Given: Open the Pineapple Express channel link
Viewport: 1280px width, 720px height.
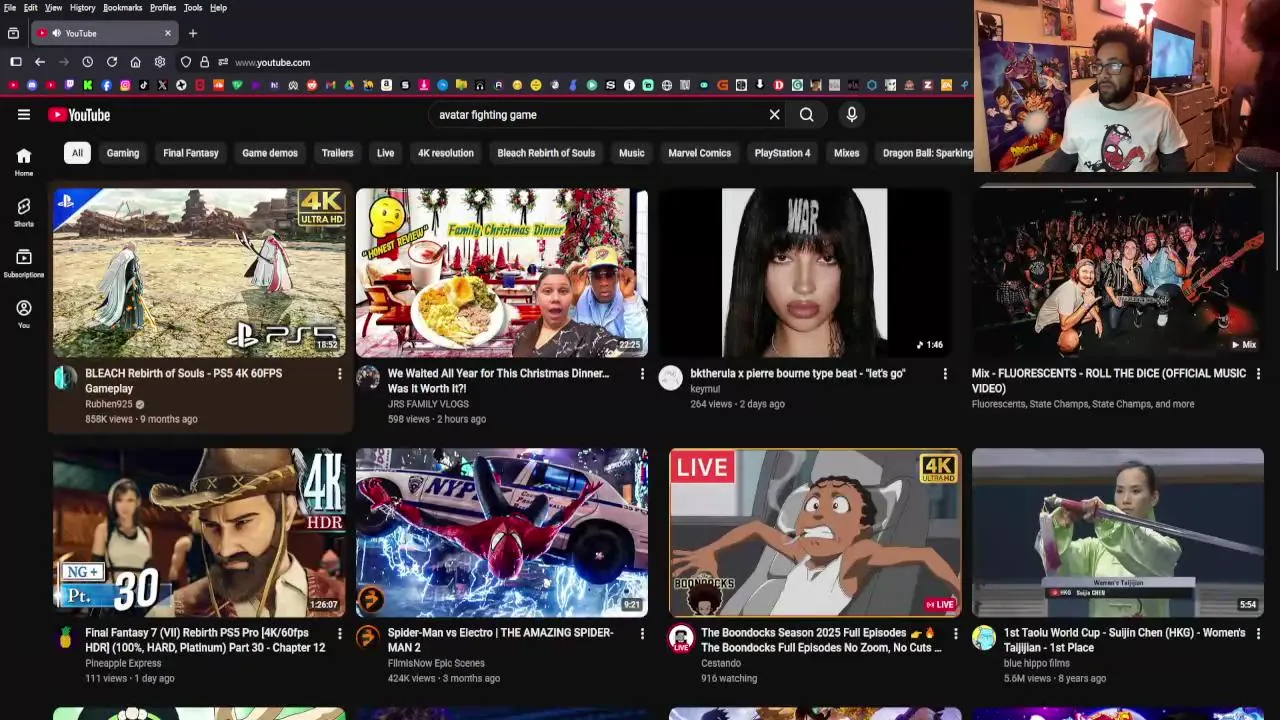Looking at the screenshot, I should (x=123, y=663).
